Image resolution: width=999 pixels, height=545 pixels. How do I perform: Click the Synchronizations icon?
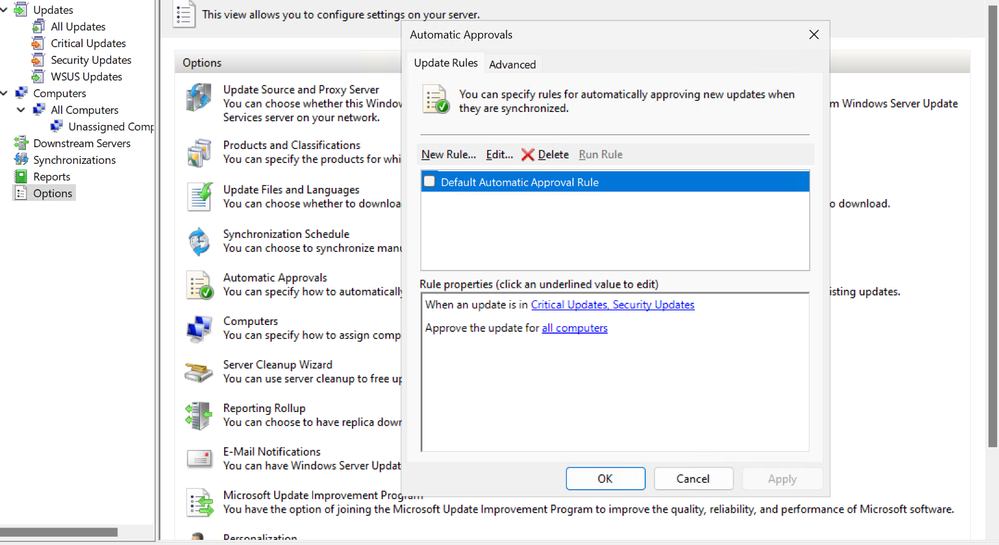tap(21, 159)
